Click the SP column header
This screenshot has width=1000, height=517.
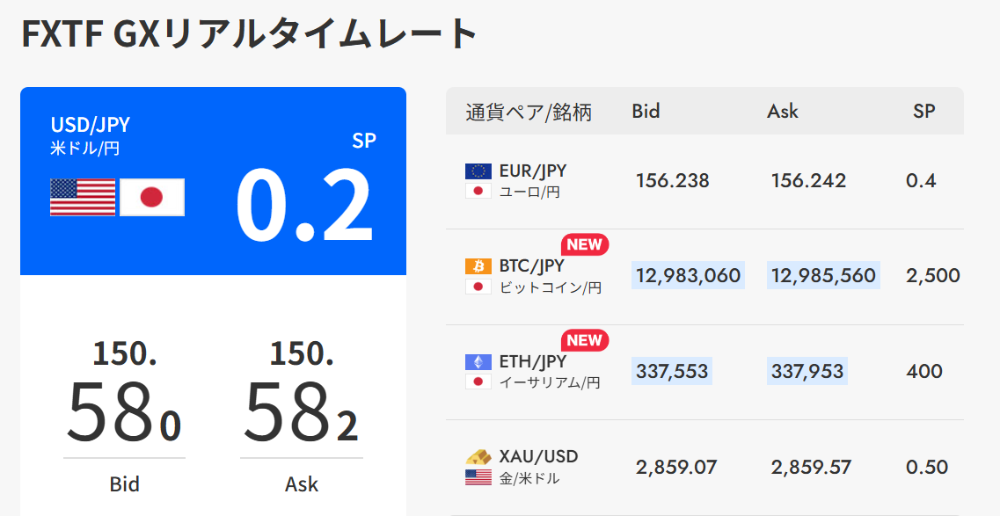click(x=924, y=111)
